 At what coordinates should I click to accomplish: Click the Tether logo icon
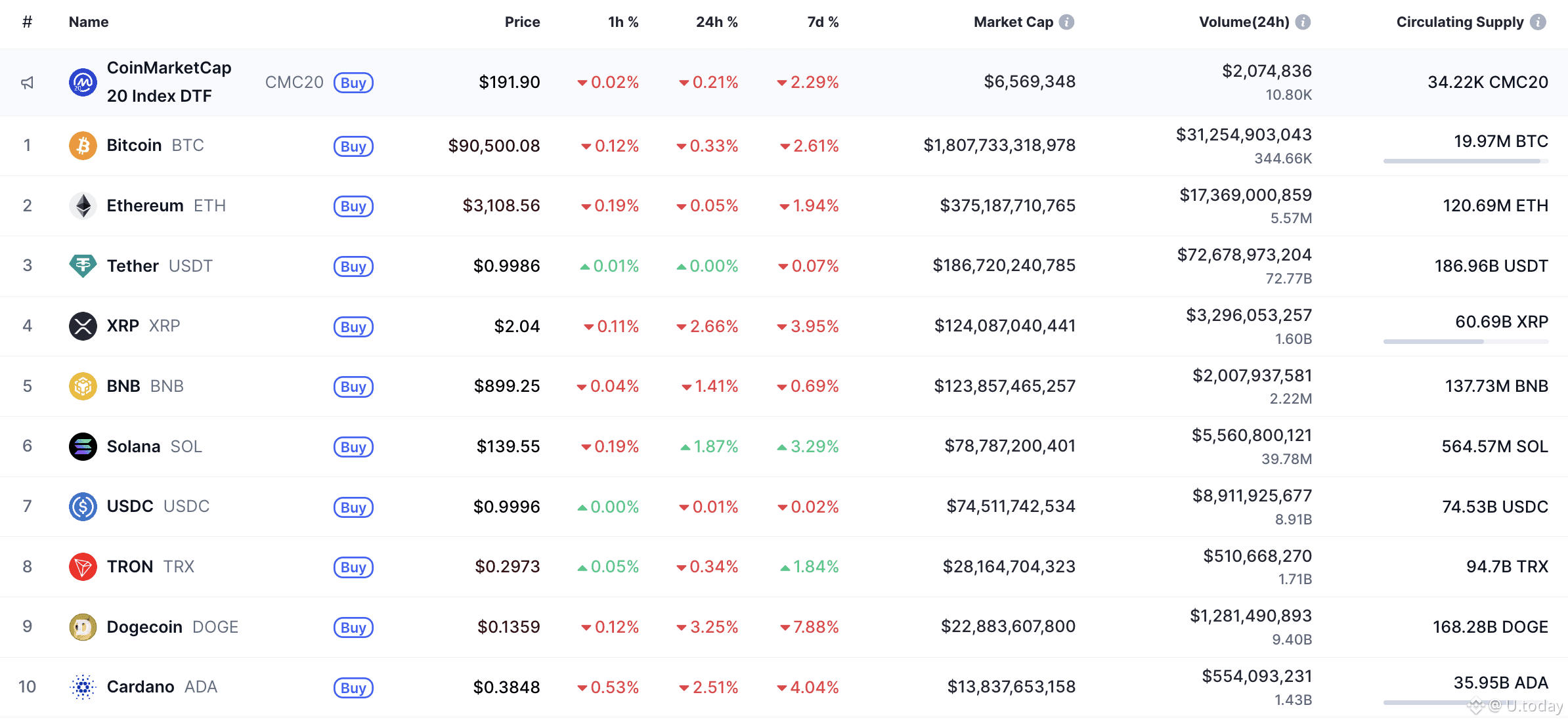click(x=83, y=266)
